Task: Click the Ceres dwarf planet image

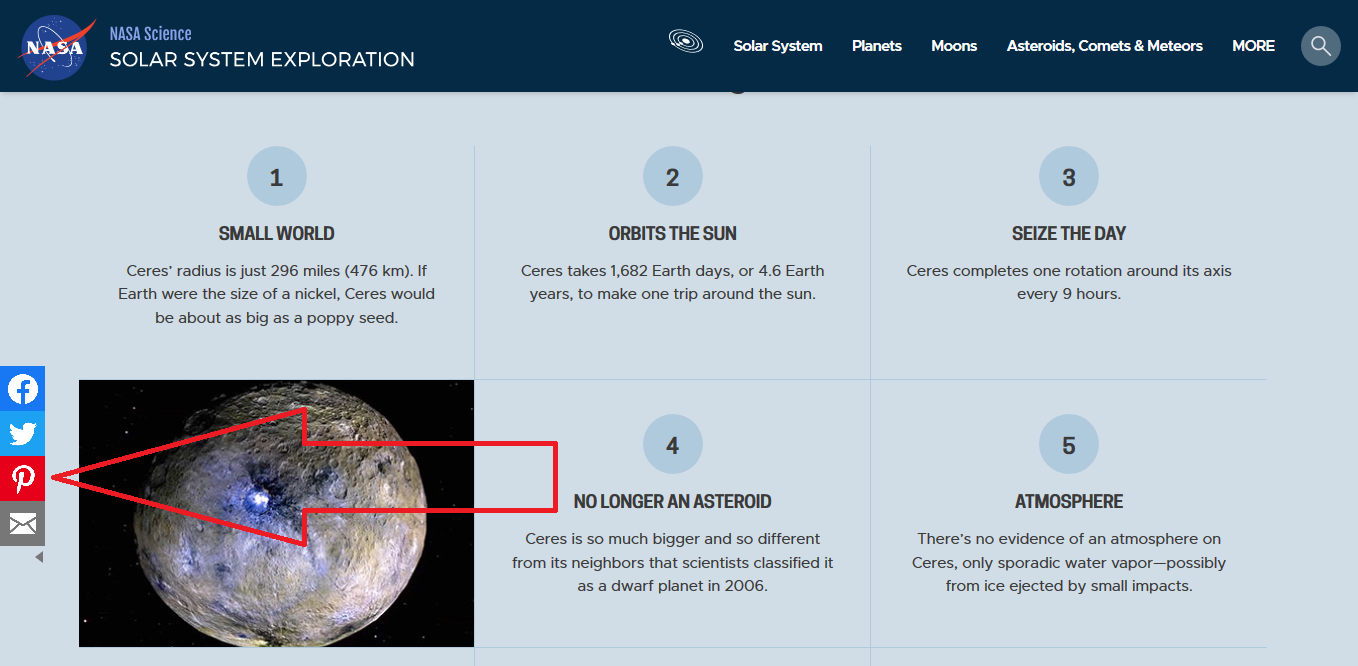Action: [x=276, y=513]
